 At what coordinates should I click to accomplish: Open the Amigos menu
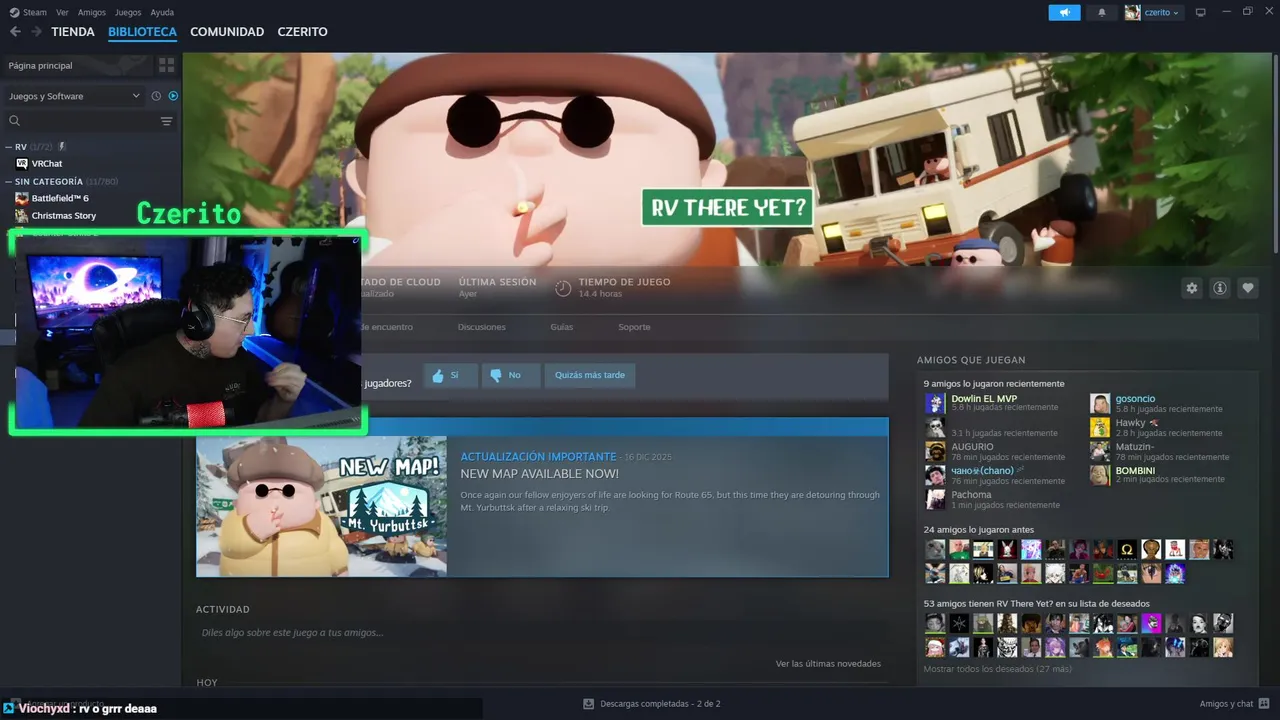92,12
